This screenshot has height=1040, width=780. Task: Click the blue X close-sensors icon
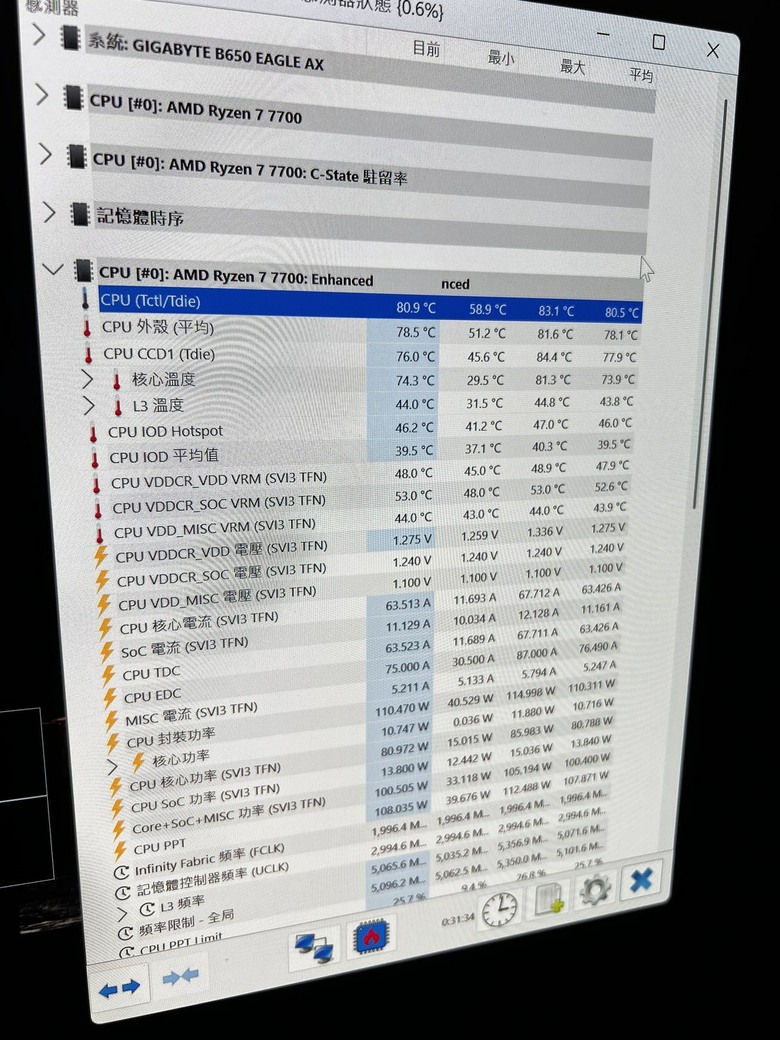tap(641, 880)
